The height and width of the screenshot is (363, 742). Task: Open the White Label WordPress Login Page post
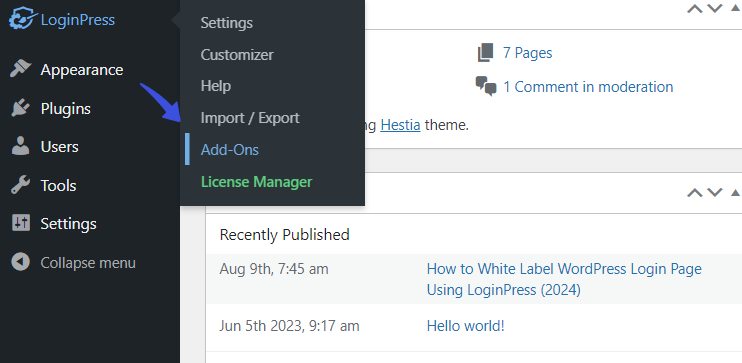coord(564,279)
